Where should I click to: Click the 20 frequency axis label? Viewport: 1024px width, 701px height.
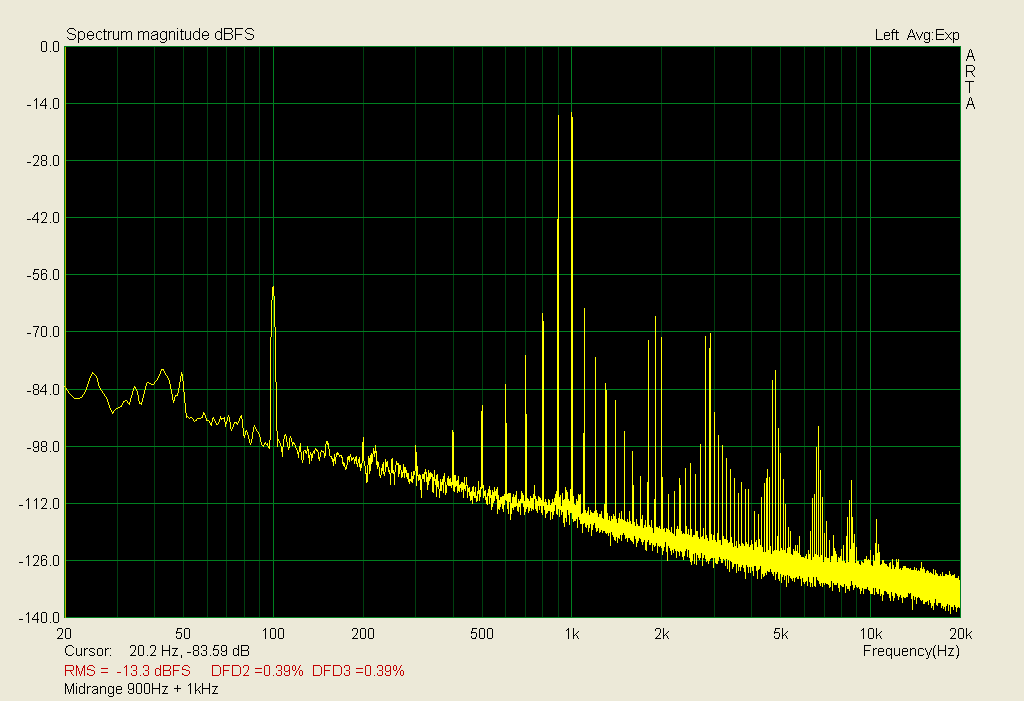coord(64,634)
